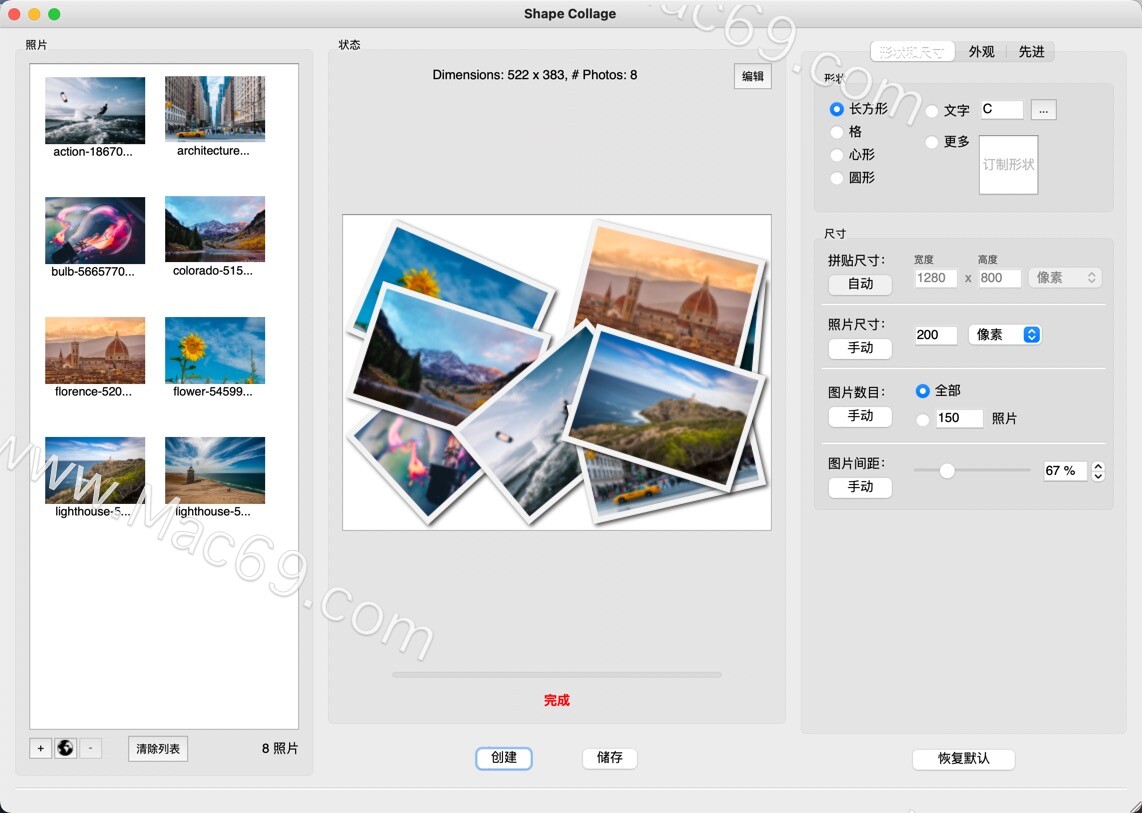Click 清除列表 to clear the photo list

pyautogui.click(x=157, y=748)
